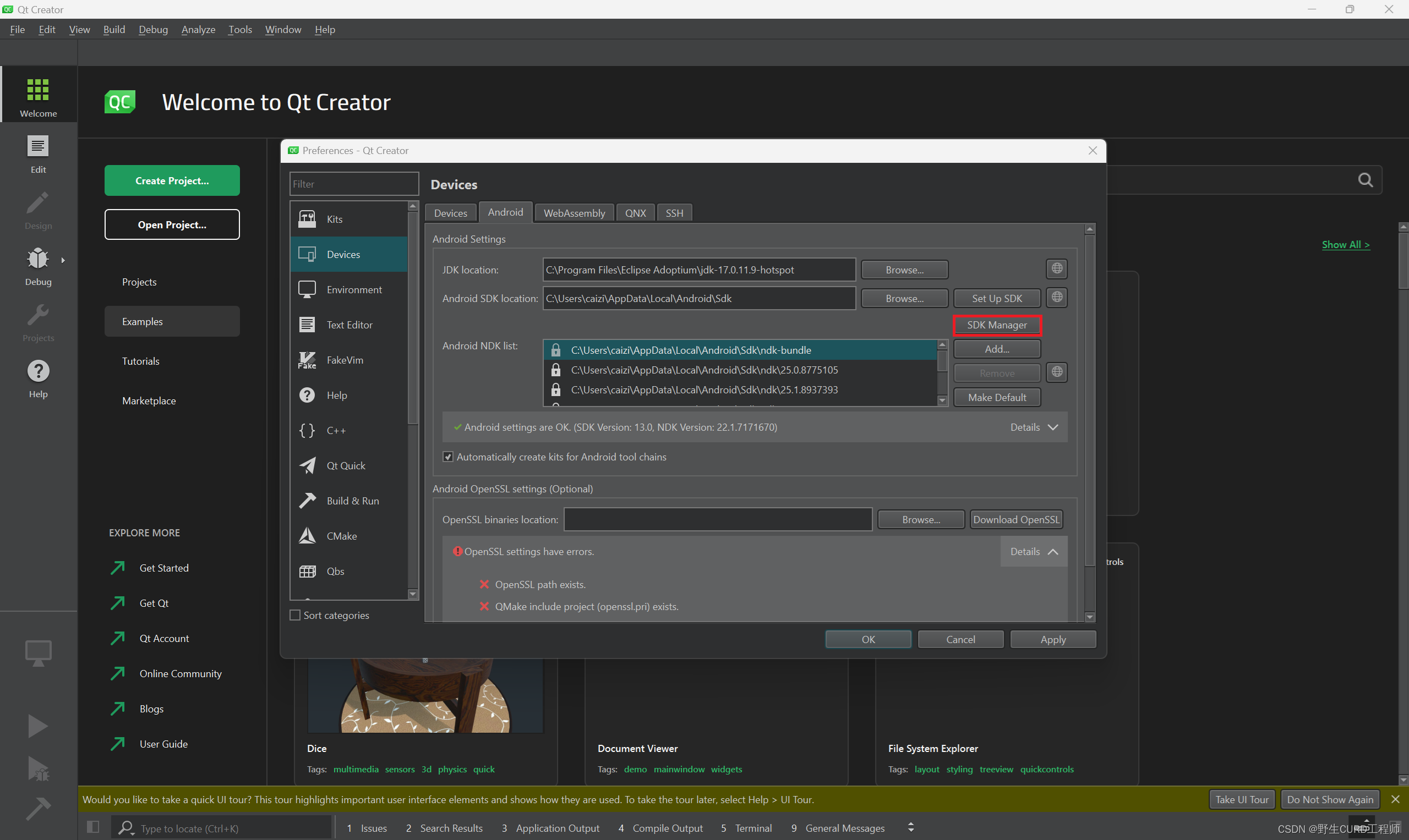Click Apply in Preferences dialog
The height and width of the screenshot is (840, 1409).
pyautogui.click(x=1053, y=639)
